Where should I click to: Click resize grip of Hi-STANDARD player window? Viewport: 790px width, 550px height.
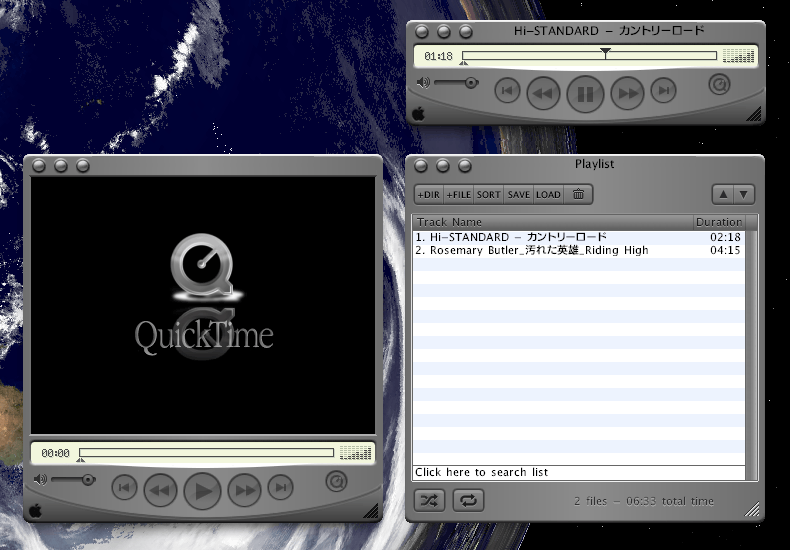coord(754,114)
